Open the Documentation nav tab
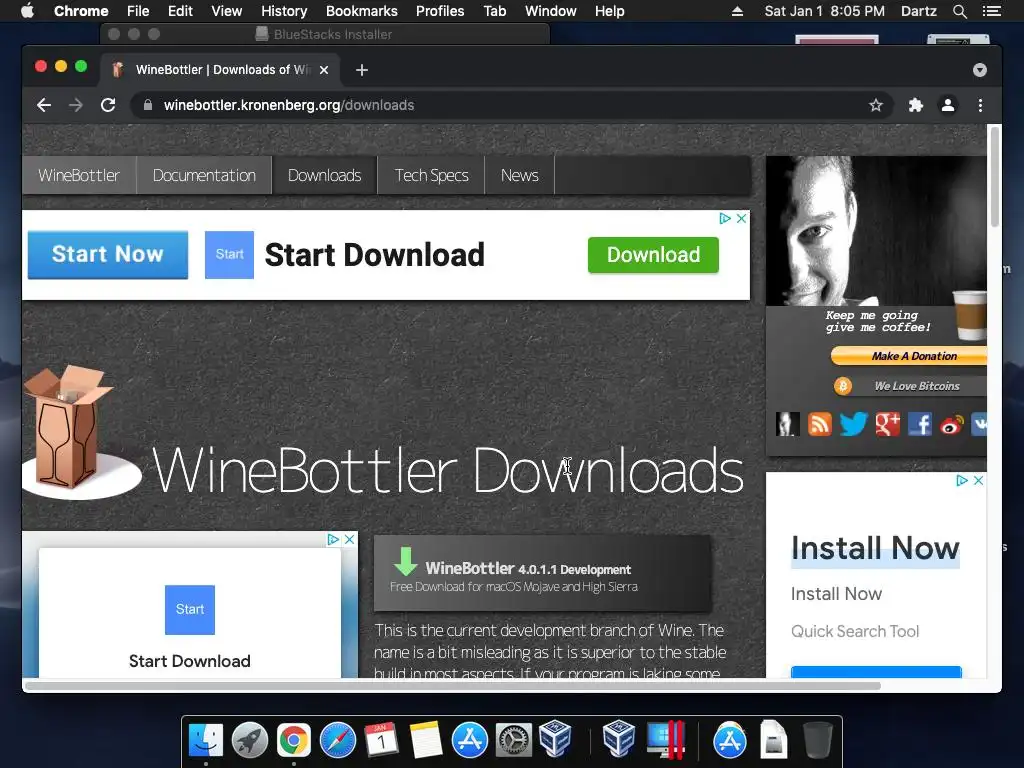The height and width of the screenshot is (768, 1024). click(204, 175)
